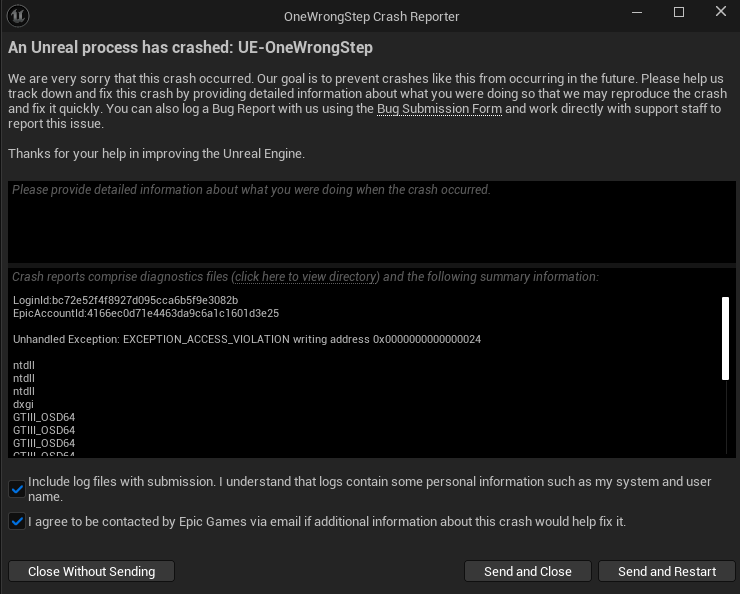The image size is (740, 594).
Task: Toggle the agree to be contacted checkbox
Action: (17, 521)
